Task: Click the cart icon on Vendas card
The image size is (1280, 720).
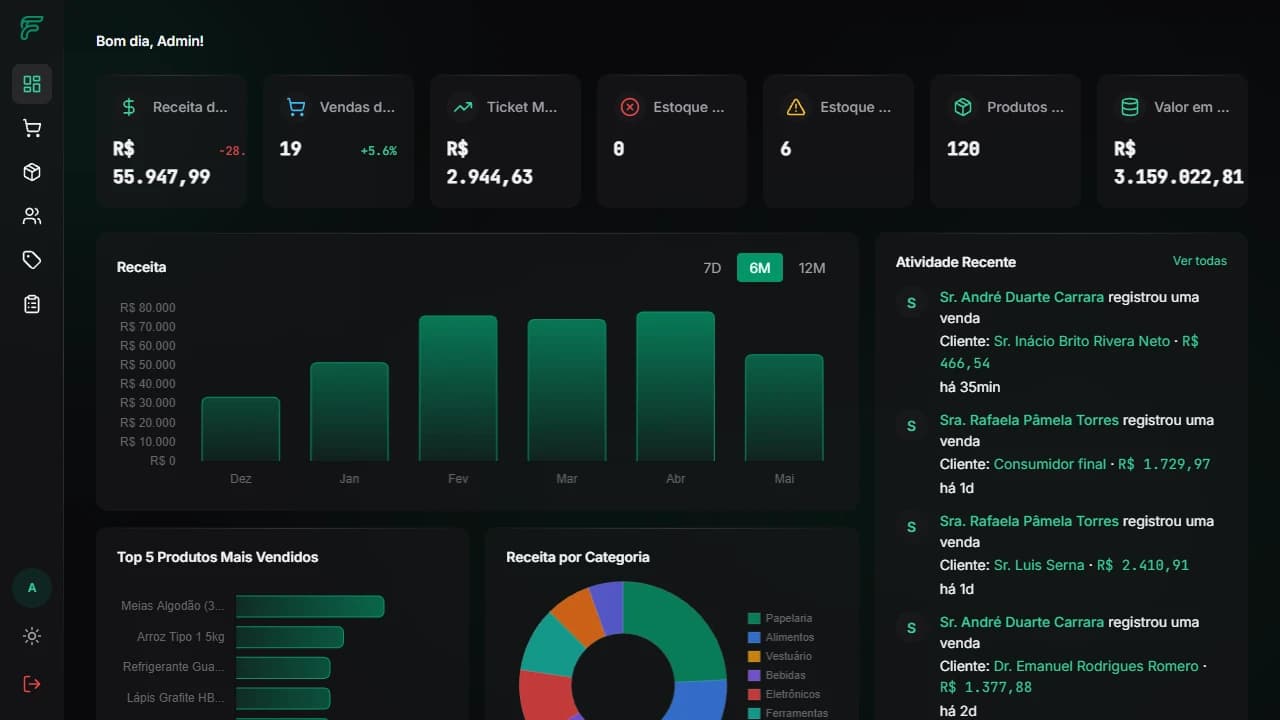Action: coord(296,107)
